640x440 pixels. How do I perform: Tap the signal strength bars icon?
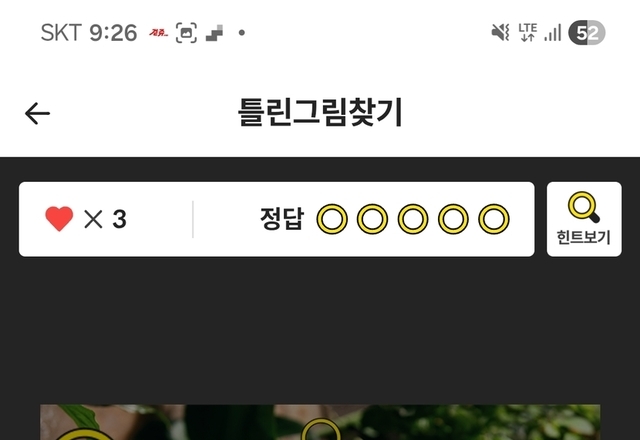click(553, 33)
